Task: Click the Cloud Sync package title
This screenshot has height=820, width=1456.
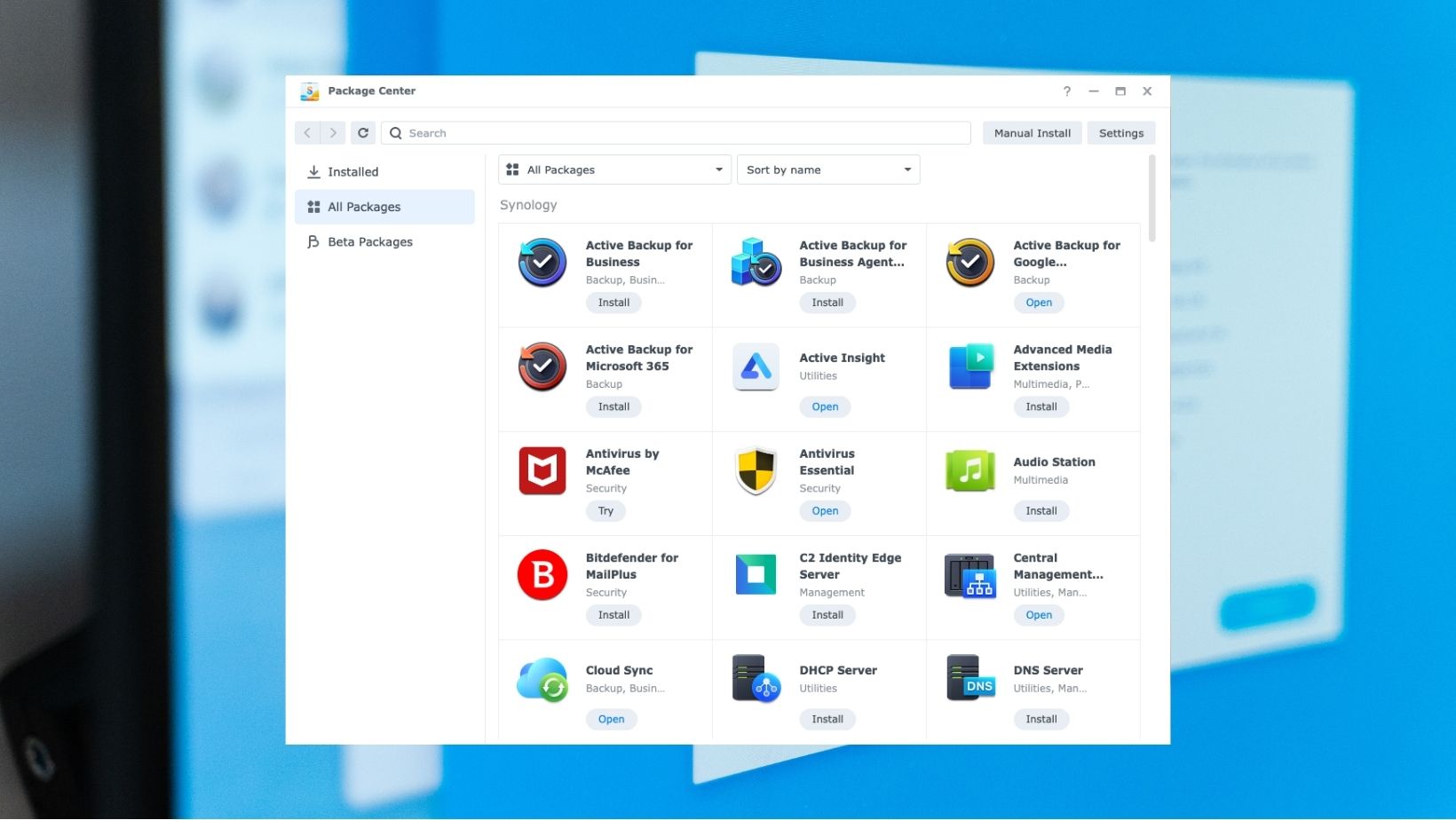Action: 619,671
